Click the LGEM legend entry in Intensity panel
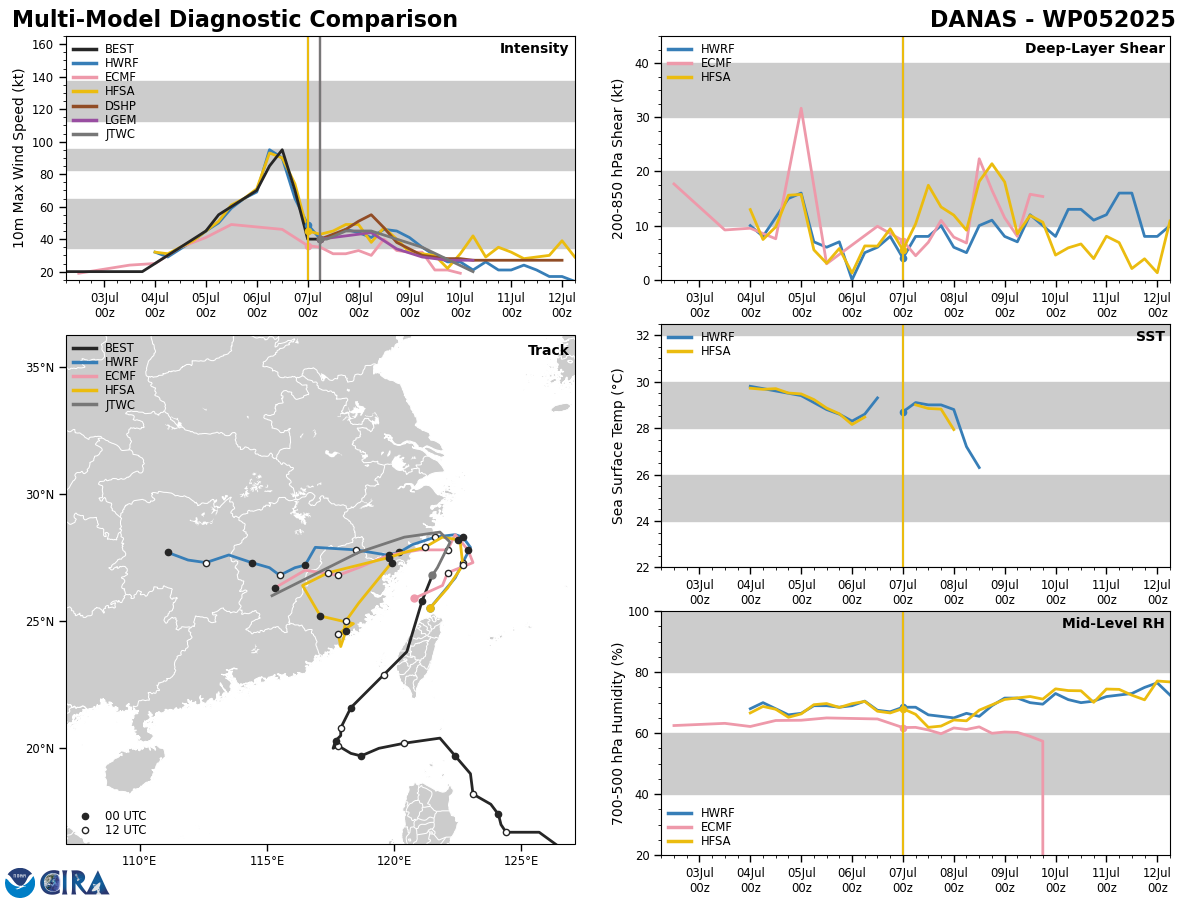The width and height of the screenshot is (1200, 900). (x=104, y=120)
